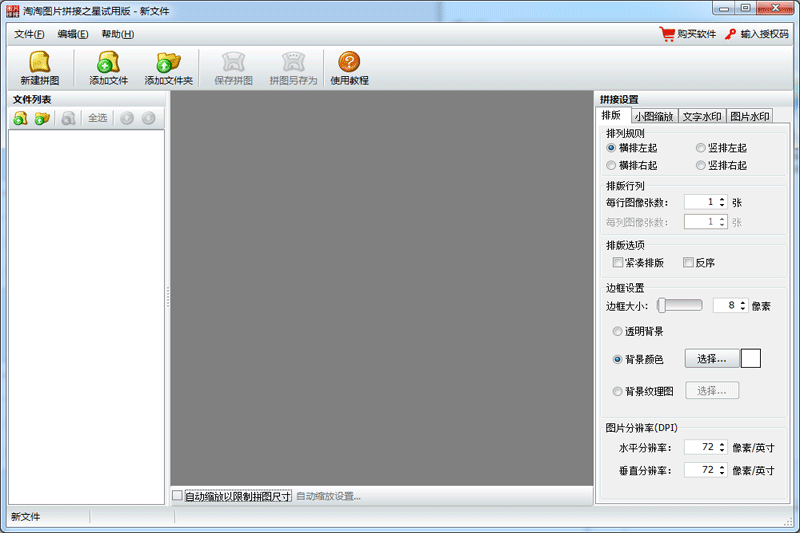Click the 新文件 status bar text
The height and width of the screenshot is (533, 800).
[x=26, y=517]
